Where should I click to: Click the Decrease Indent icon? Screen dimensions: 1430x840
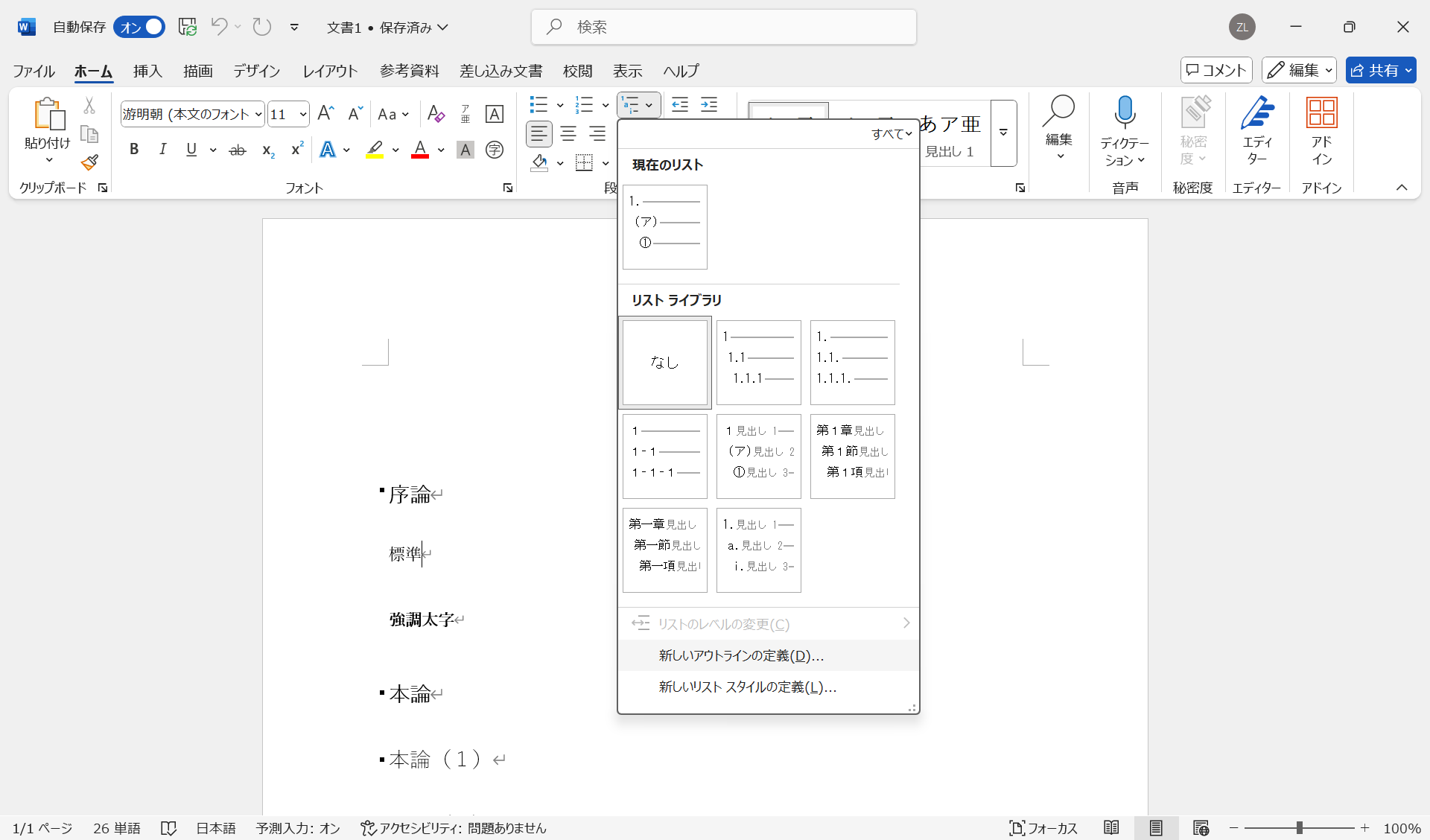coord(679,105)
